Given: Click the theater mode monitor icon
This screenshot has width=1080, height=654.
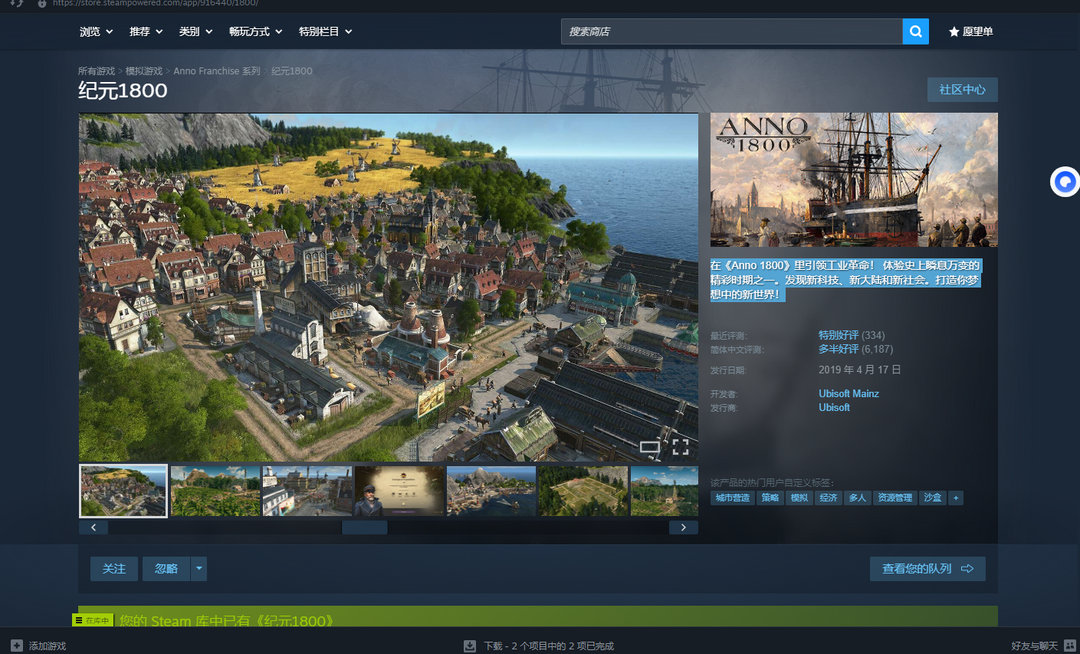Looking at the screenshot, I should click(x=650, y=447).
